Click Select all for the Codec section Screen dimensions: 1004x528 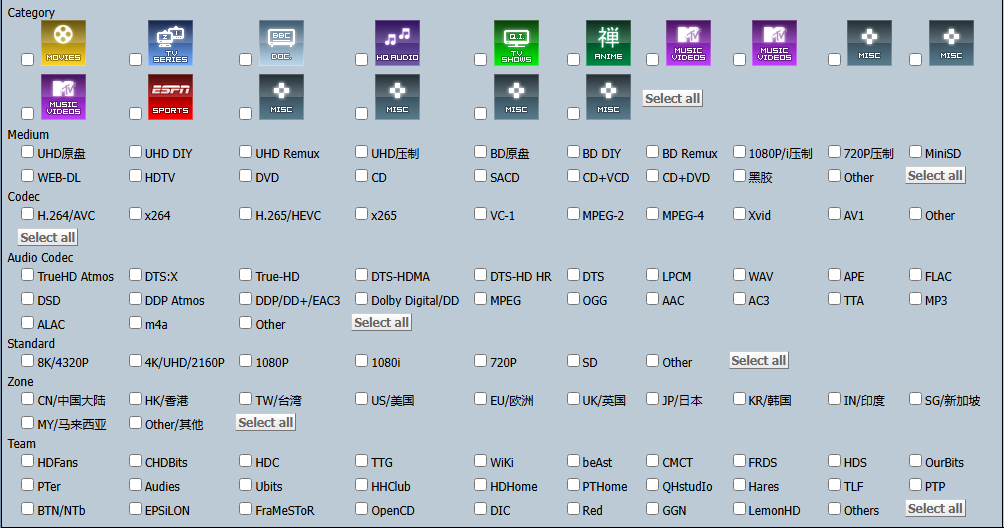(47, 237)
